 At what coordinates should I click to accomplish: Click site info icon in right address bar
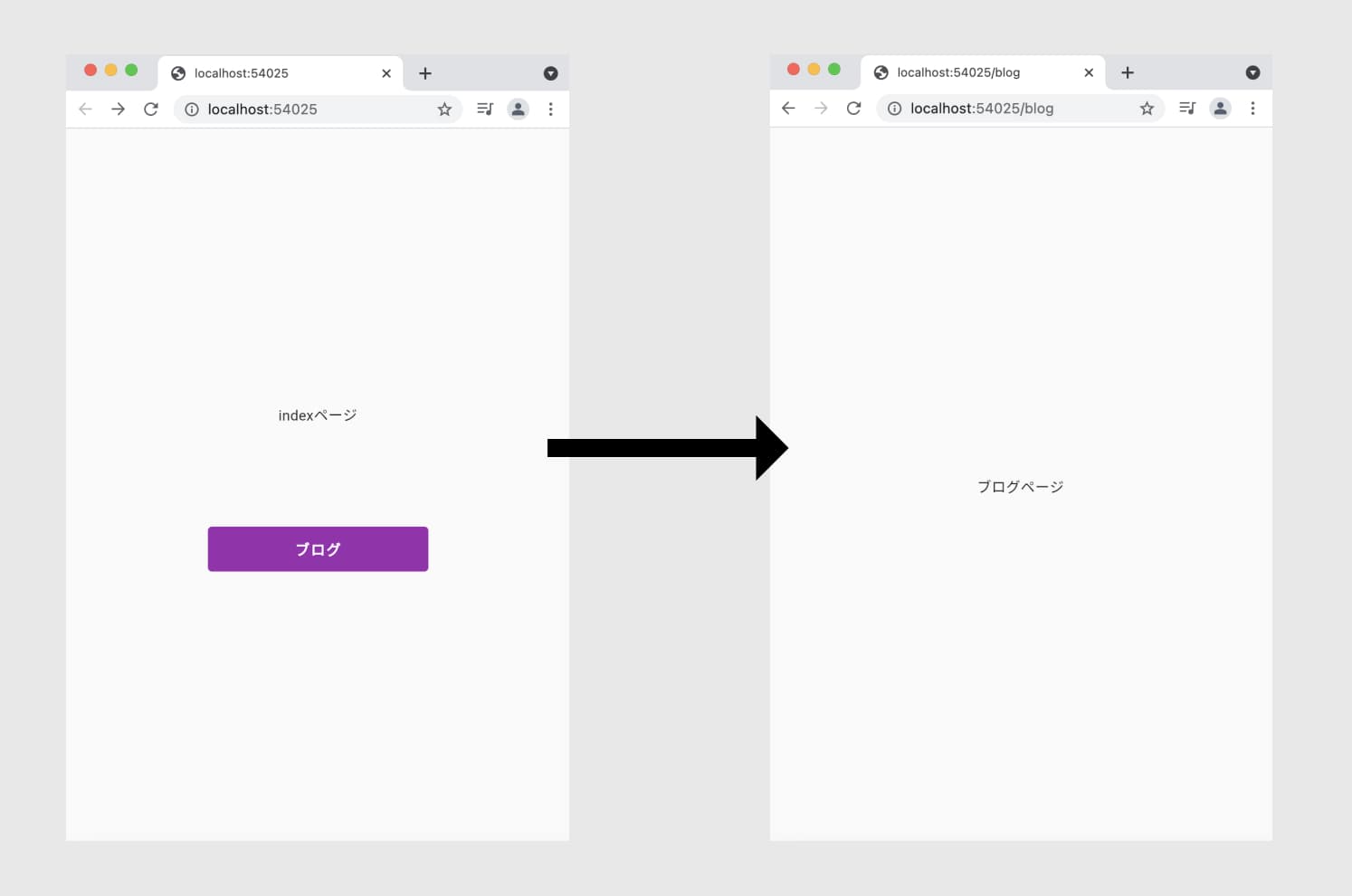(894, 108)
